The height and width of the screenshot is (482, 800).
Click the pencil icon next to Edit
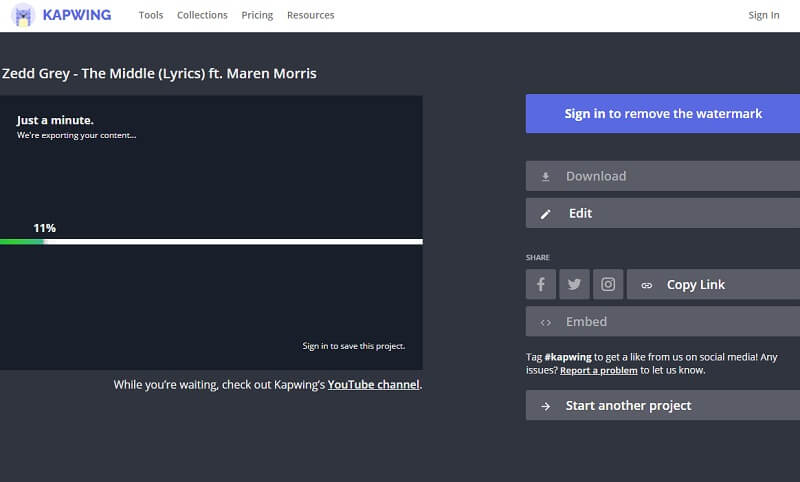(x=545, y=213)
